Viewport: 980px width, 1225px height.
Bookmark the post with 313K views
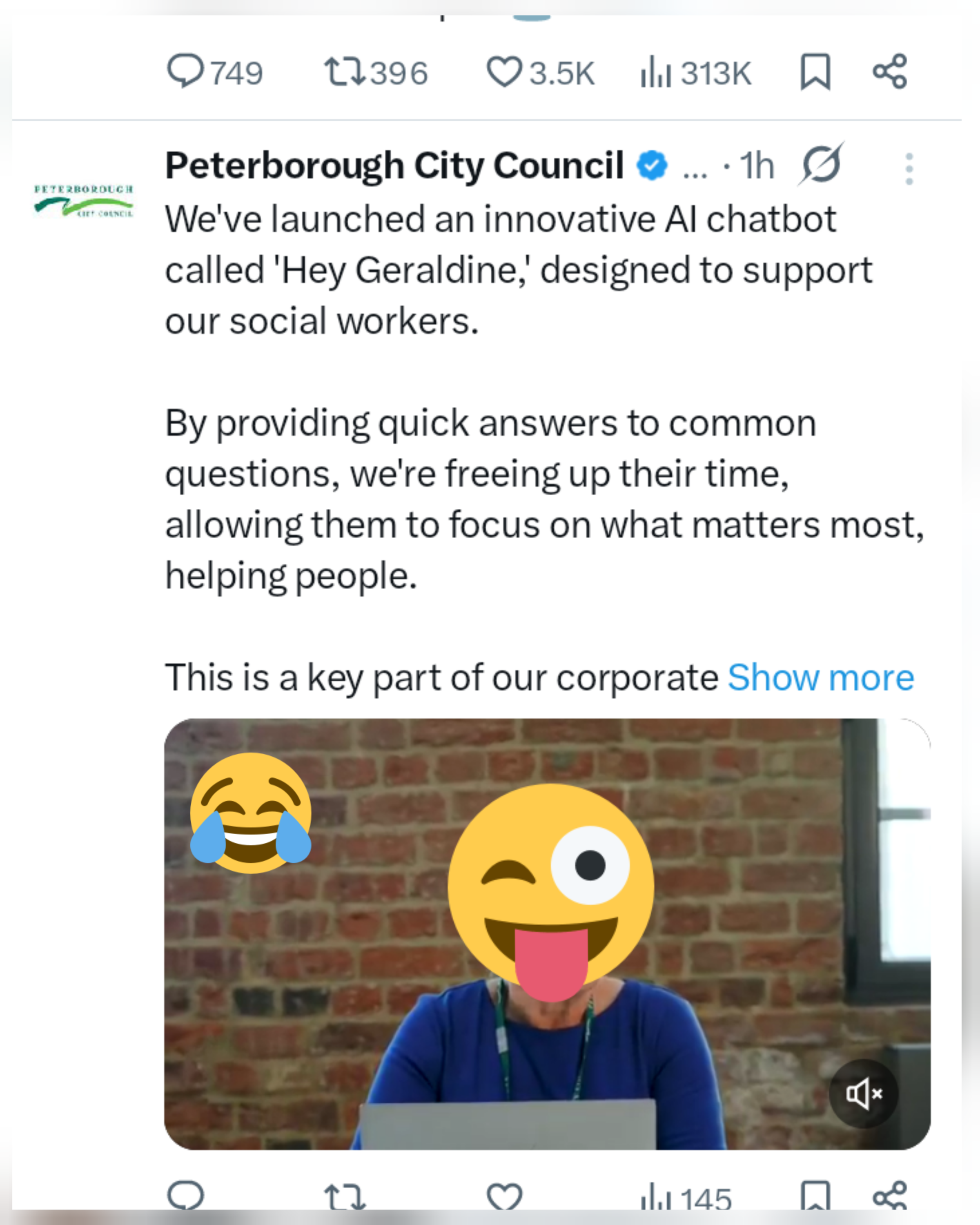pos(815,72)
